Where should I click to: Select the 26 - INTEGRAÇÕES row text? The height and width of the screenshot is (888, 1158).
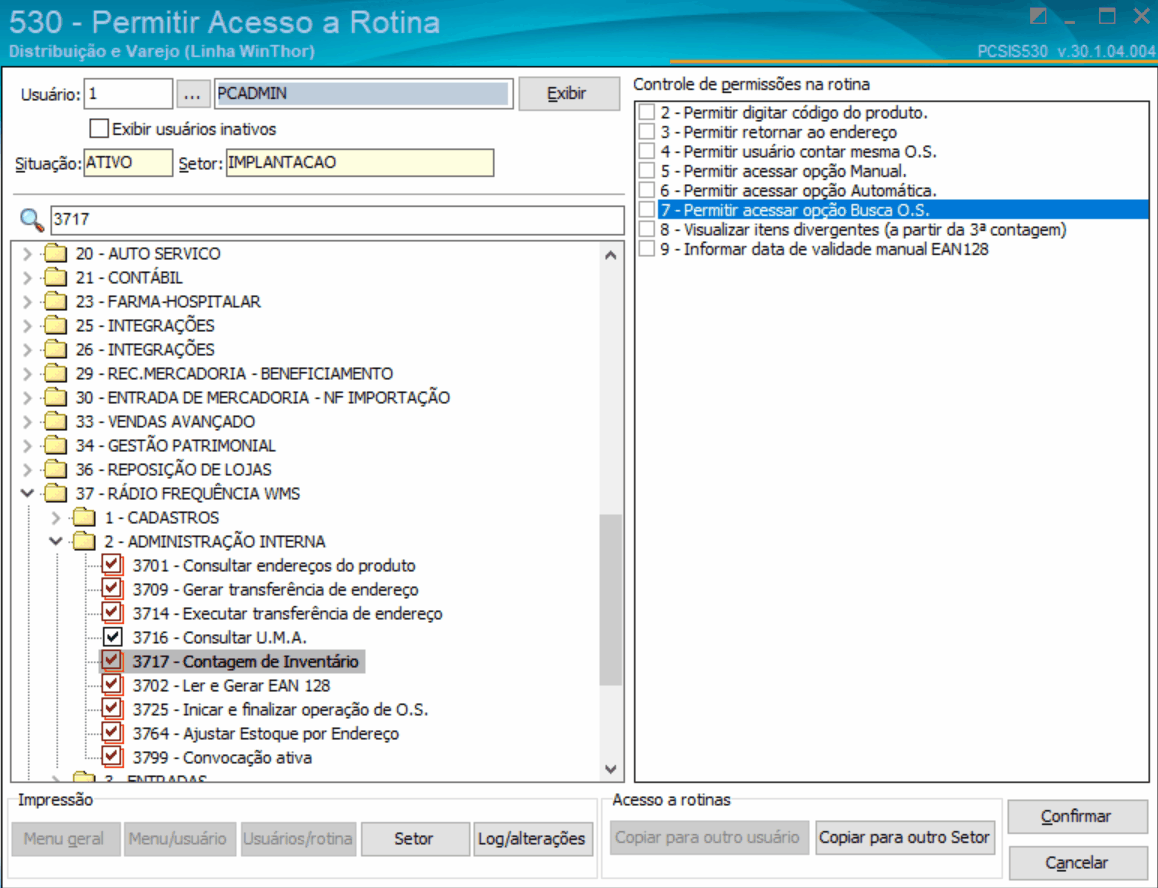click(x=145, y=349)
